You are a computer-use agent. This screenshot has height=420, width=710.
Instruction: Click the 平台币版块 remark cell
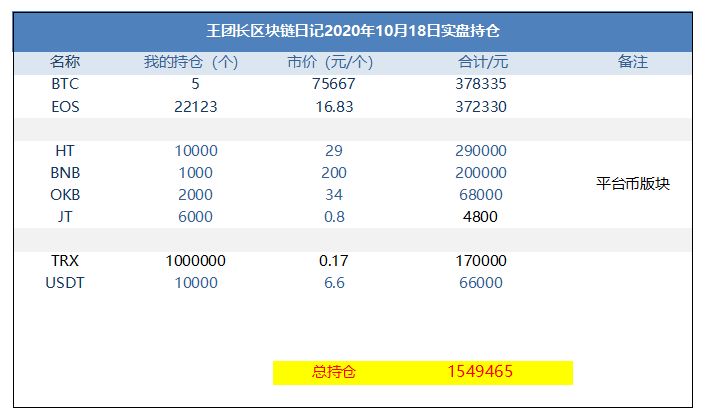pyautogui.click(x=633, y=184)
